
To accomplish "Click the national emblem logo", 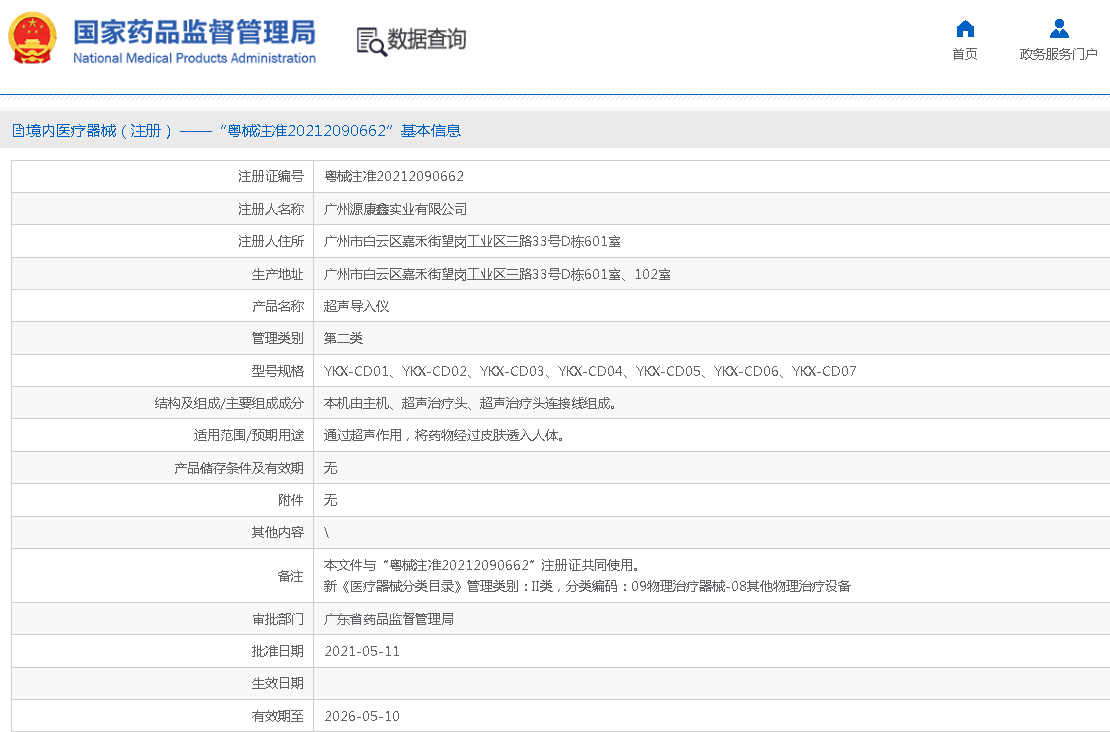I will [33, 39].
